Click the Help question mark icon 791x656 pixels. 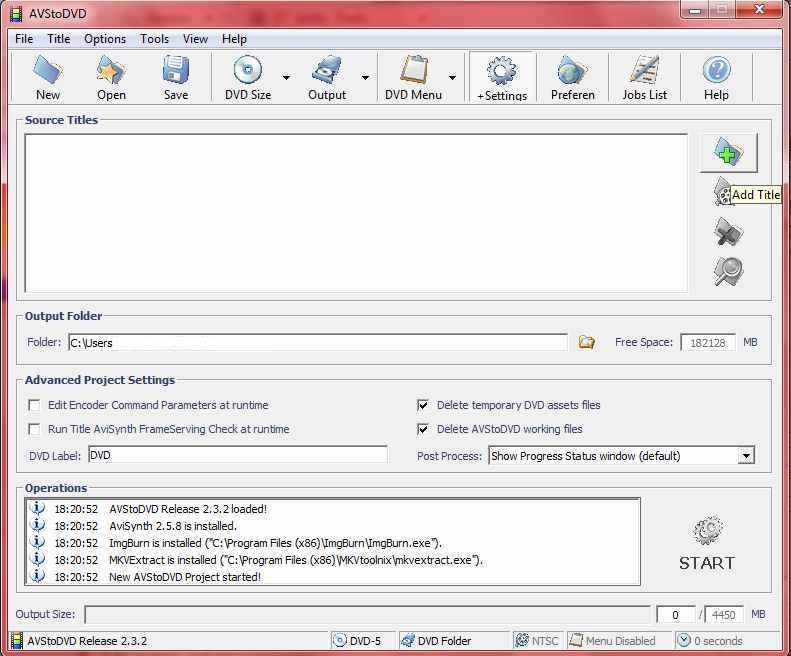point(716,70)
